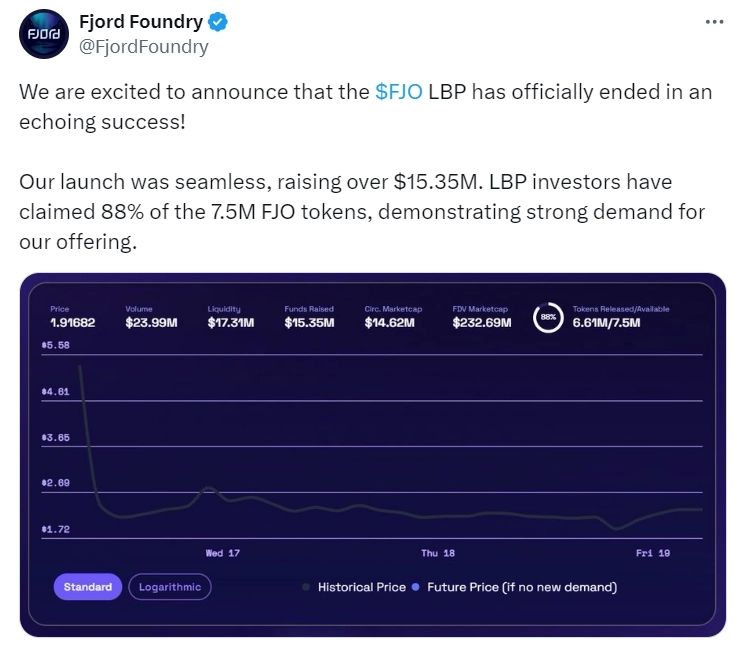Click the Volume $23.99M stat
The image size is (733, 648).
151,322
